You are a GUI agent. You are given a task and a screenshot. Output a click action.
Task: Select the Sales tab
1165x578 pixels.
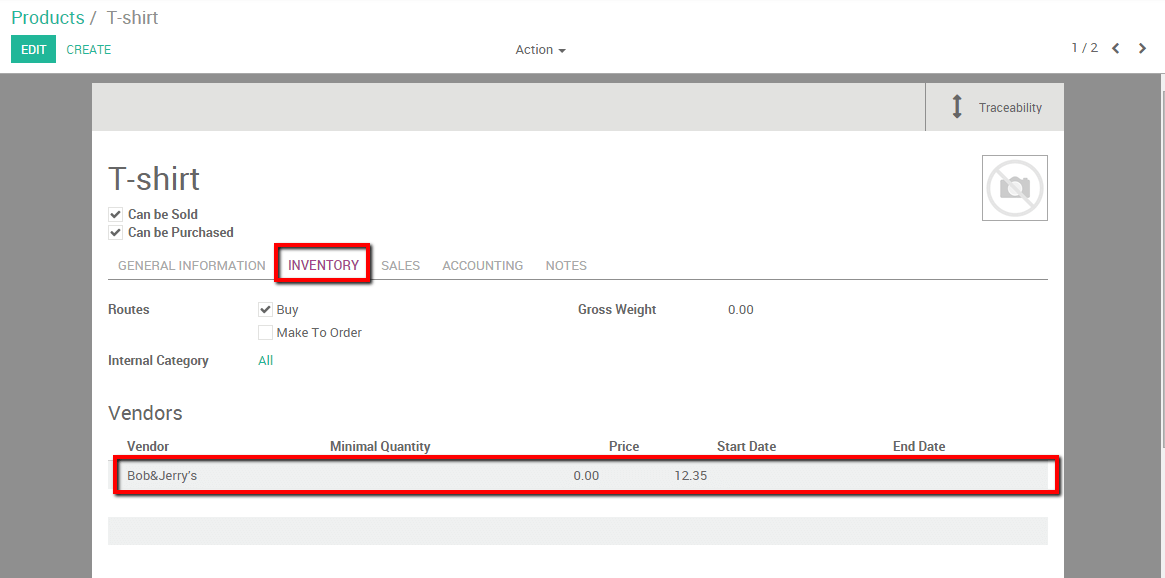click(400, 265)
